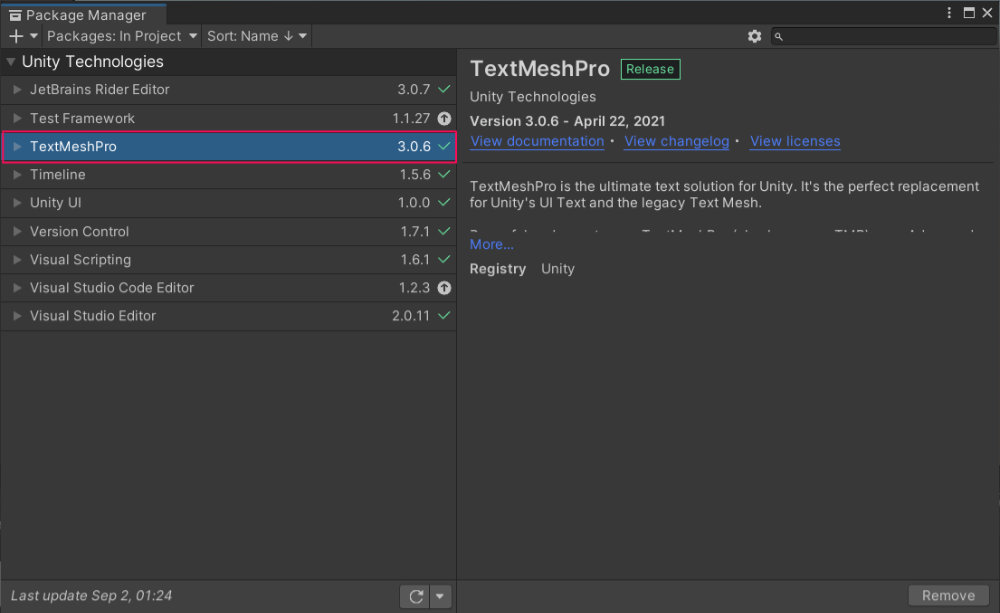Click the TextMeshPro installed checkmark
The height and width of the screenshot is (613, 1000).
coord(445,146)
